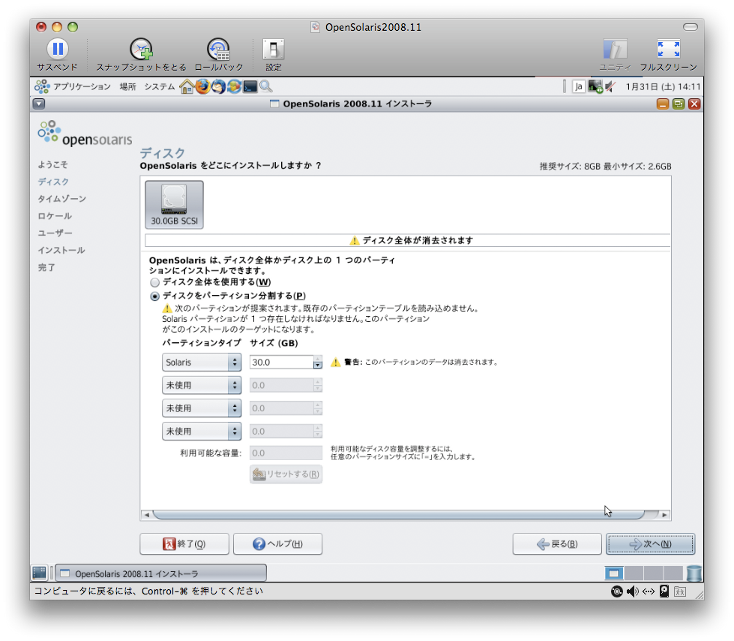Open the virtual machine settings (設定) icon

273,49
